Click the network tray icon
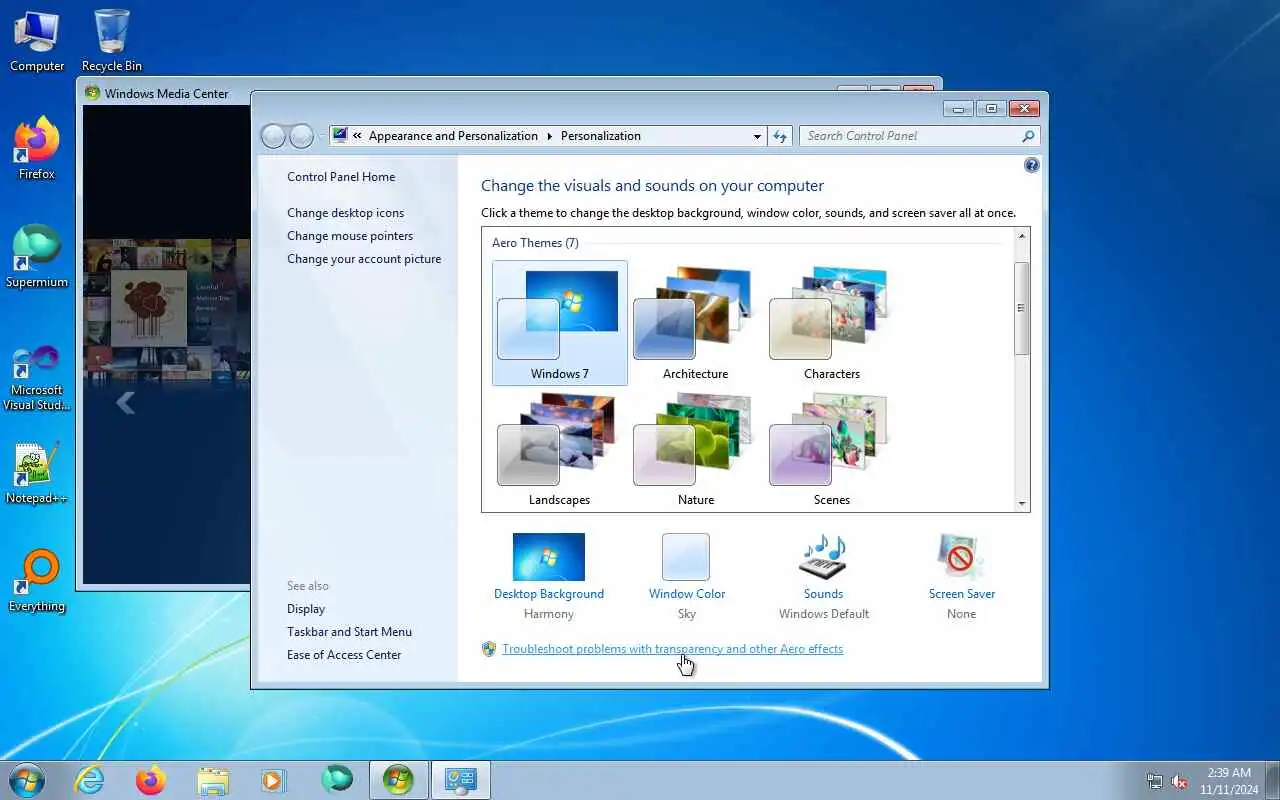Screen dimensions: 1280x800 (1155, 782)
